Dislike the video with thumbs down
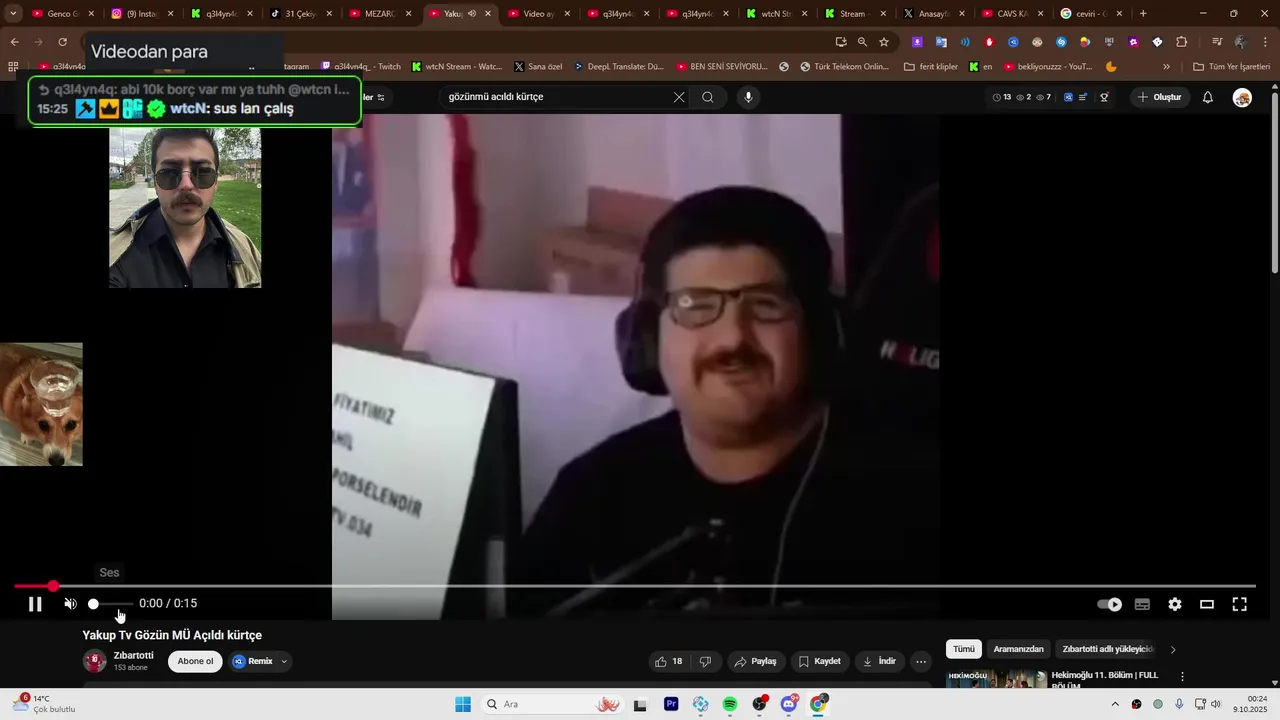This screenshot has width=1280, height=720. click(x=705, y=661)
